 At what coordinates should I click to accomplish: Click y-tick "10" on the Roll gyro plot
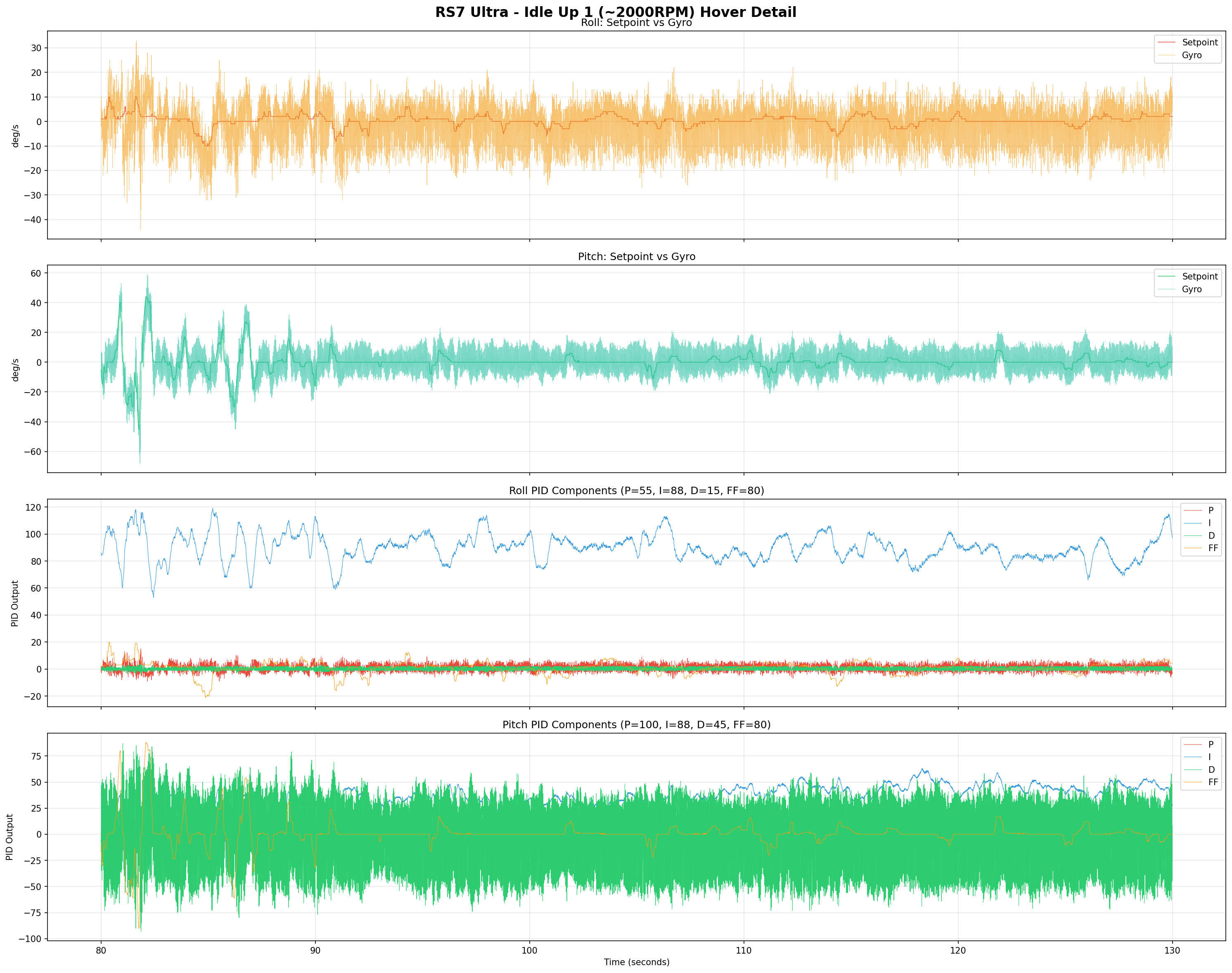(36, 97)
